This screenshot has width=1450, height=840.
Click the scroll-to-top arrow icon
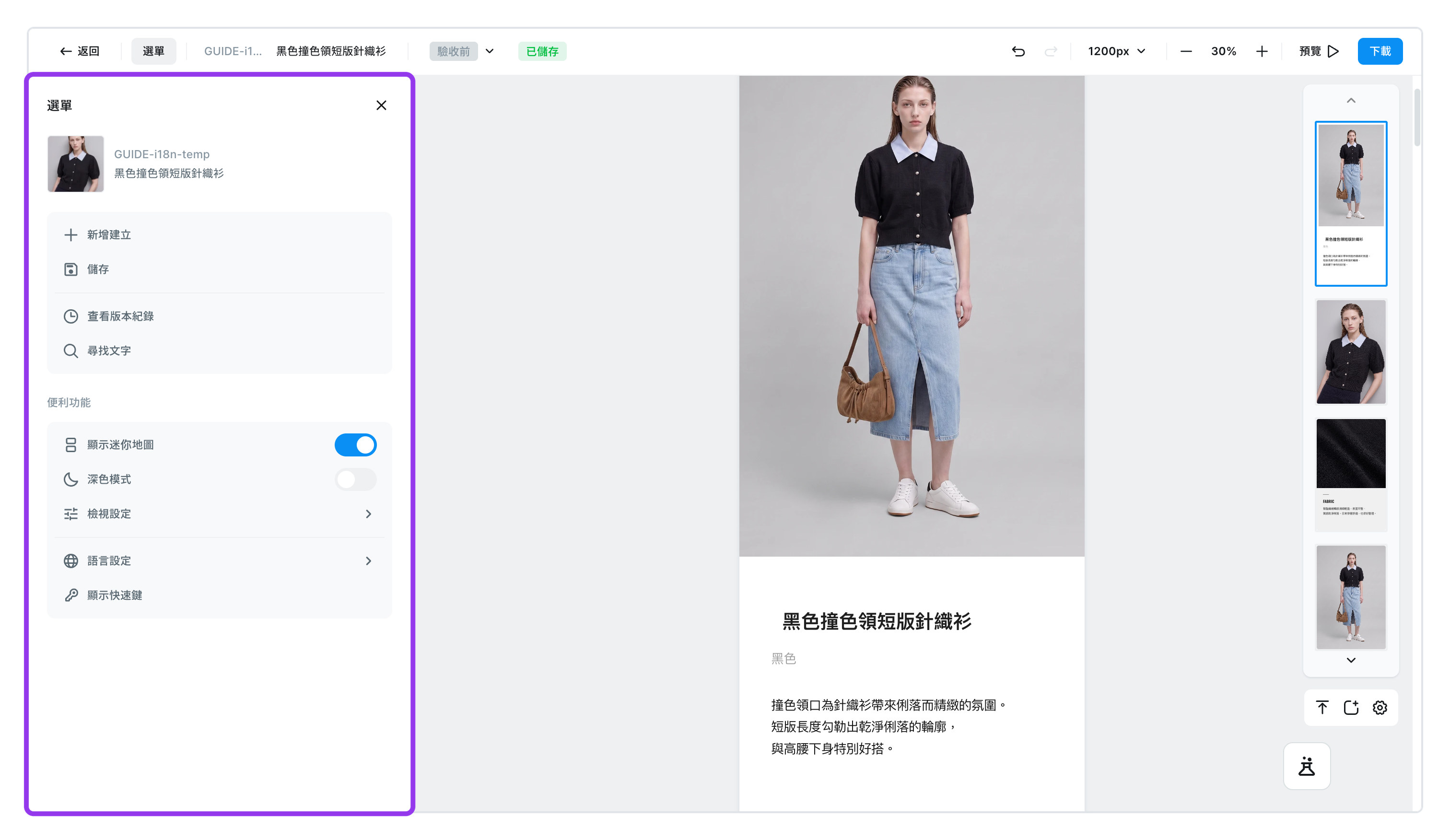tap(1322, 707)
